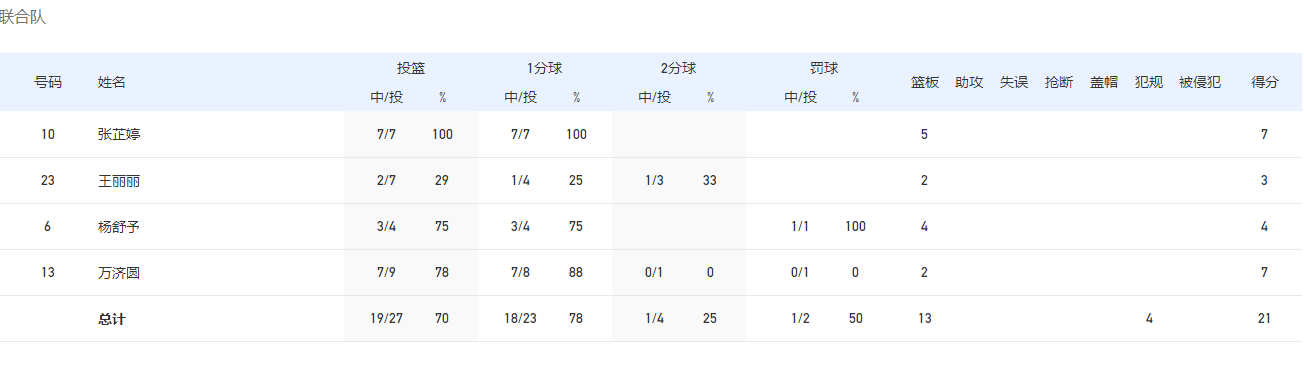Image resolution: width=1304 pixels, height=367 pixels.
Task: Click 中/投 subheader under 罚球
Action: click(801, 97)
